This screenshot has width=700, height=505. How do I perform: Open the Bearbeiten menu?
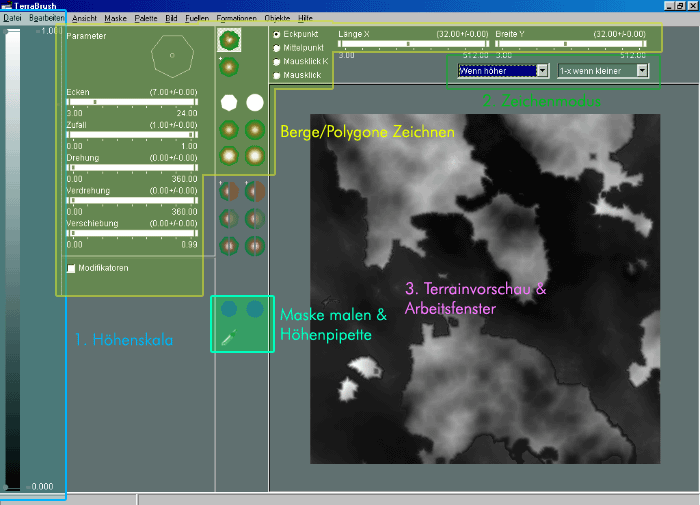click(x=45, y=18)
